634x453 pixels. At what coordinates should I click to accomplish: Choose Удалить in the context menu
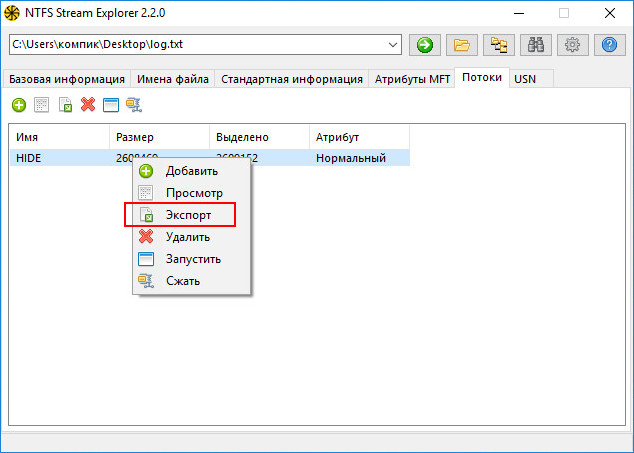tap(192, 237)
